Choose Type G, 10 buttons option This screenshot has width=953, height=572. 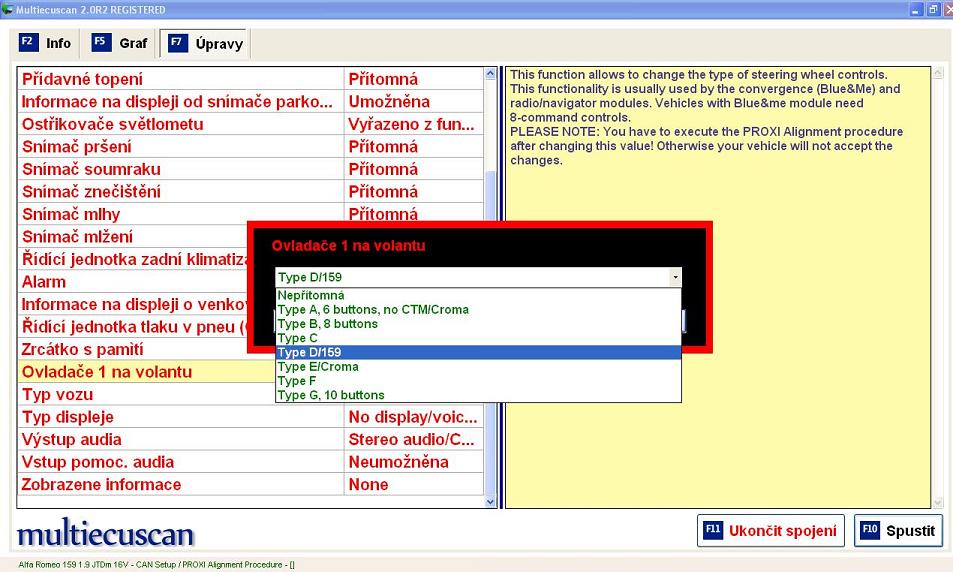(478, 395)
